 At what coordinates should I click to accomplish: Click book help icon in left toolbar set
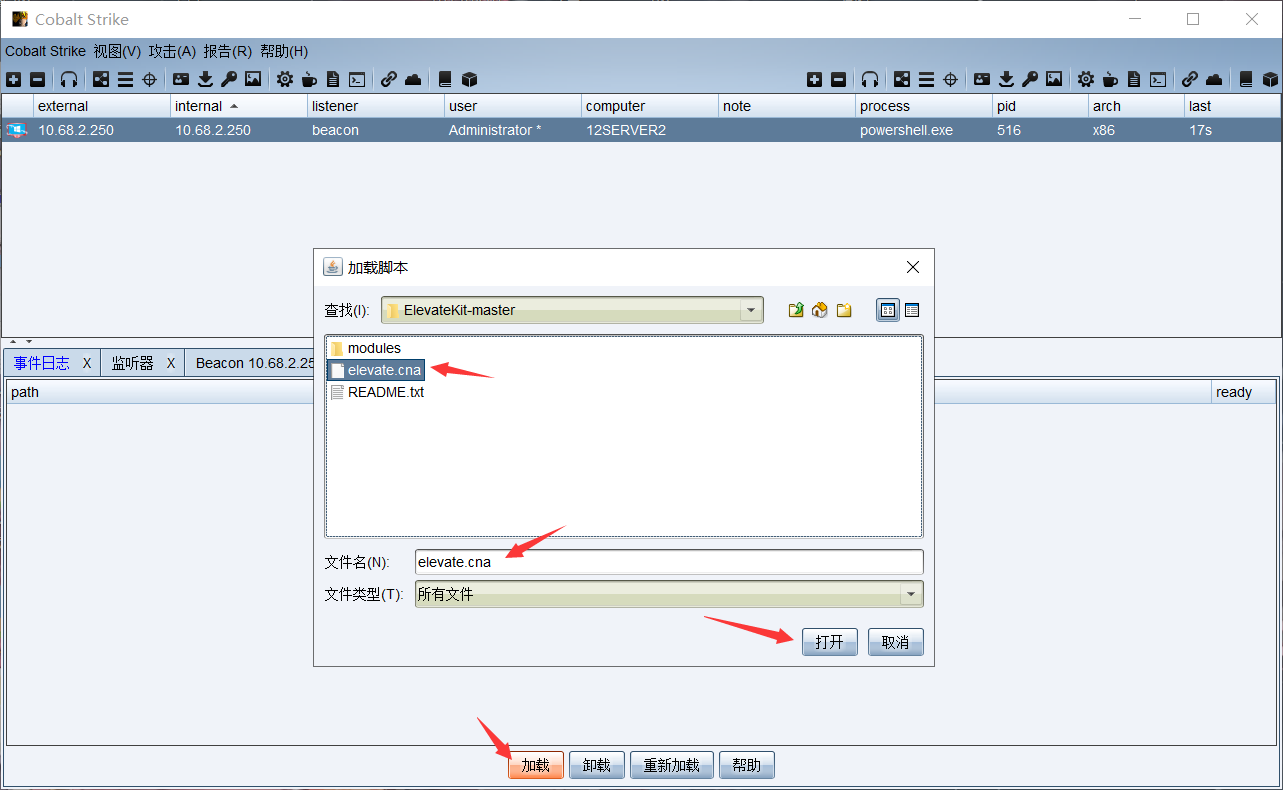[445, 79]
